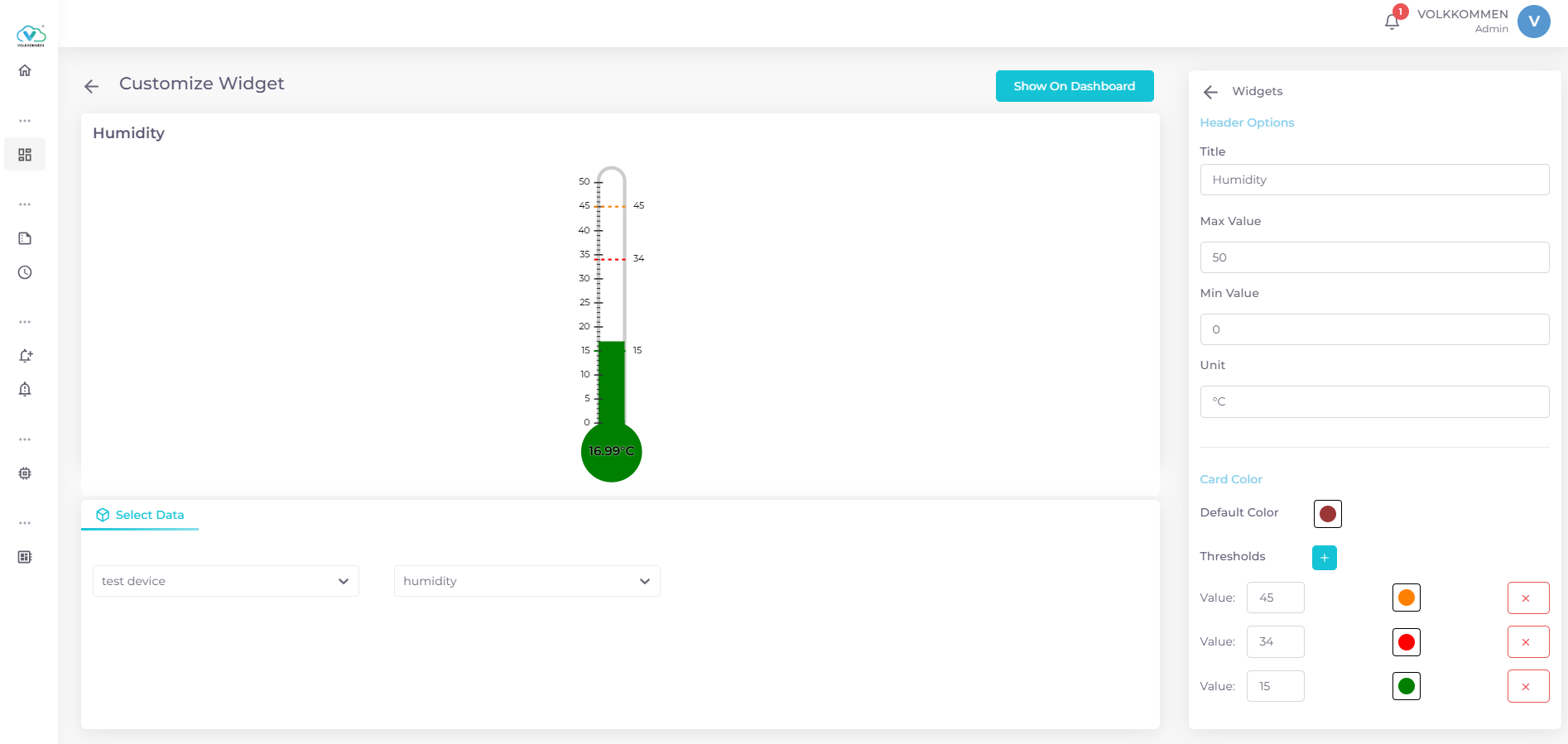Open the add-alert bell icon in sidebar
The height and width of the screenshot is (744, 1568).
click(25, 356)
